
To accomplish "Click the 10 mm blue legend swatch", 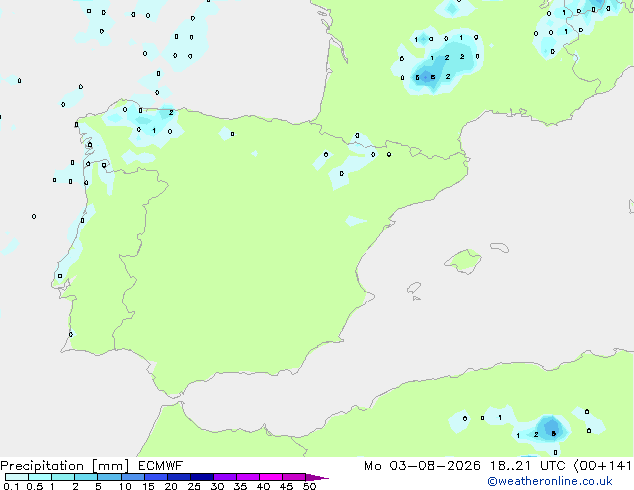I will tap(133, 477).
